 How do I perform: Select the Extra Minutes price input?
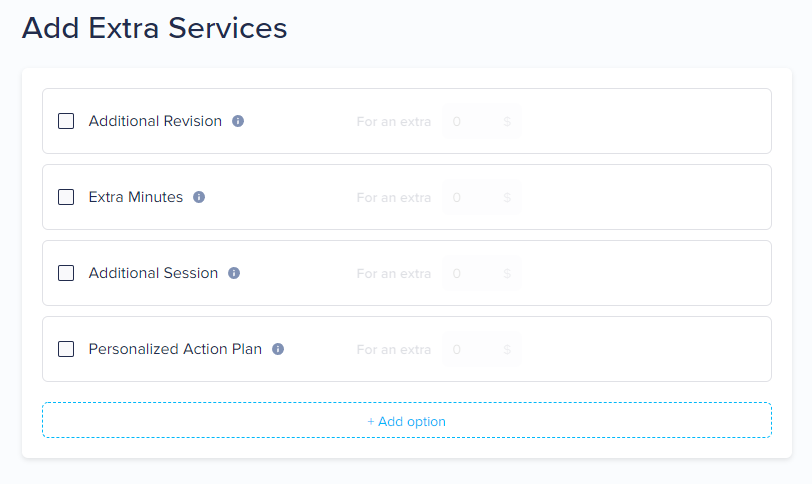482,197
